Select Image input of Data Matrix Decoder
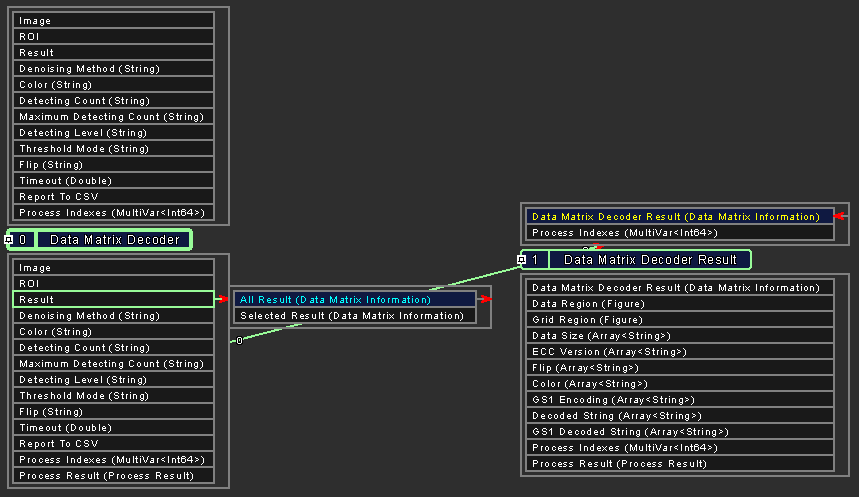The height and width of the screenshot is (497, 859). (x=113, y=21)
